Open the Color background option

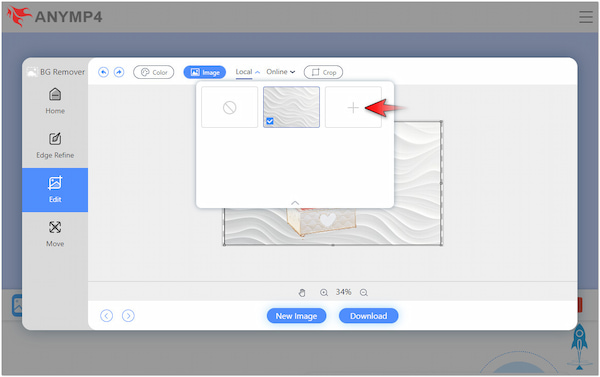point(154,72)
